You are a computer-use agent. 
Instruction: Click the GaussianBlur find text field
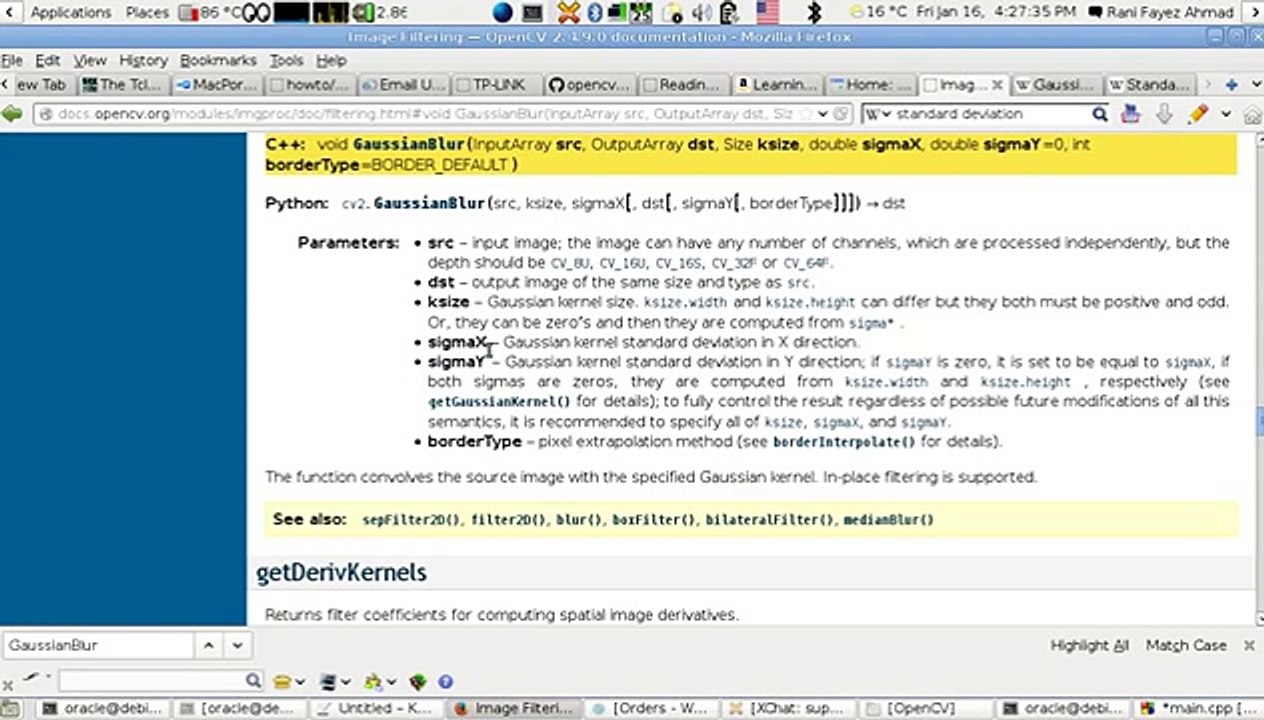98,645
